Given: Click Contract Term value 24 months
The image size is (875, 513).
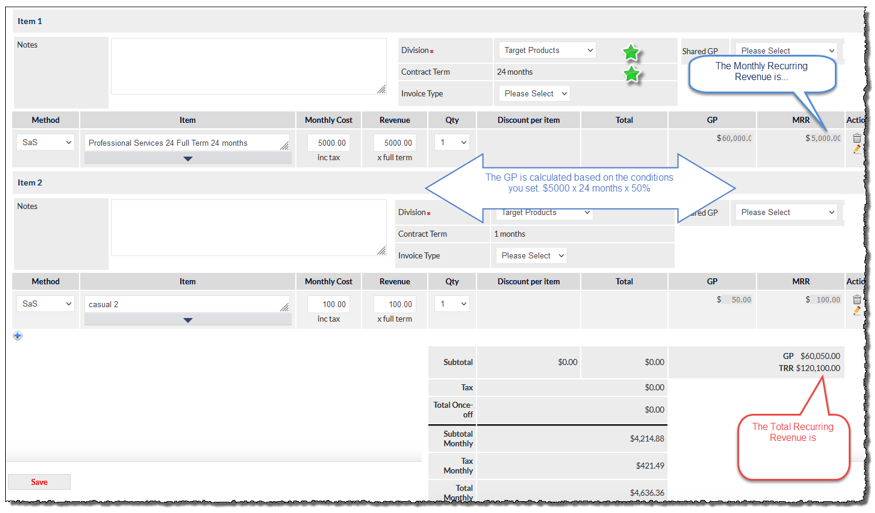Looking at the screenshot, I should point(515,72).
